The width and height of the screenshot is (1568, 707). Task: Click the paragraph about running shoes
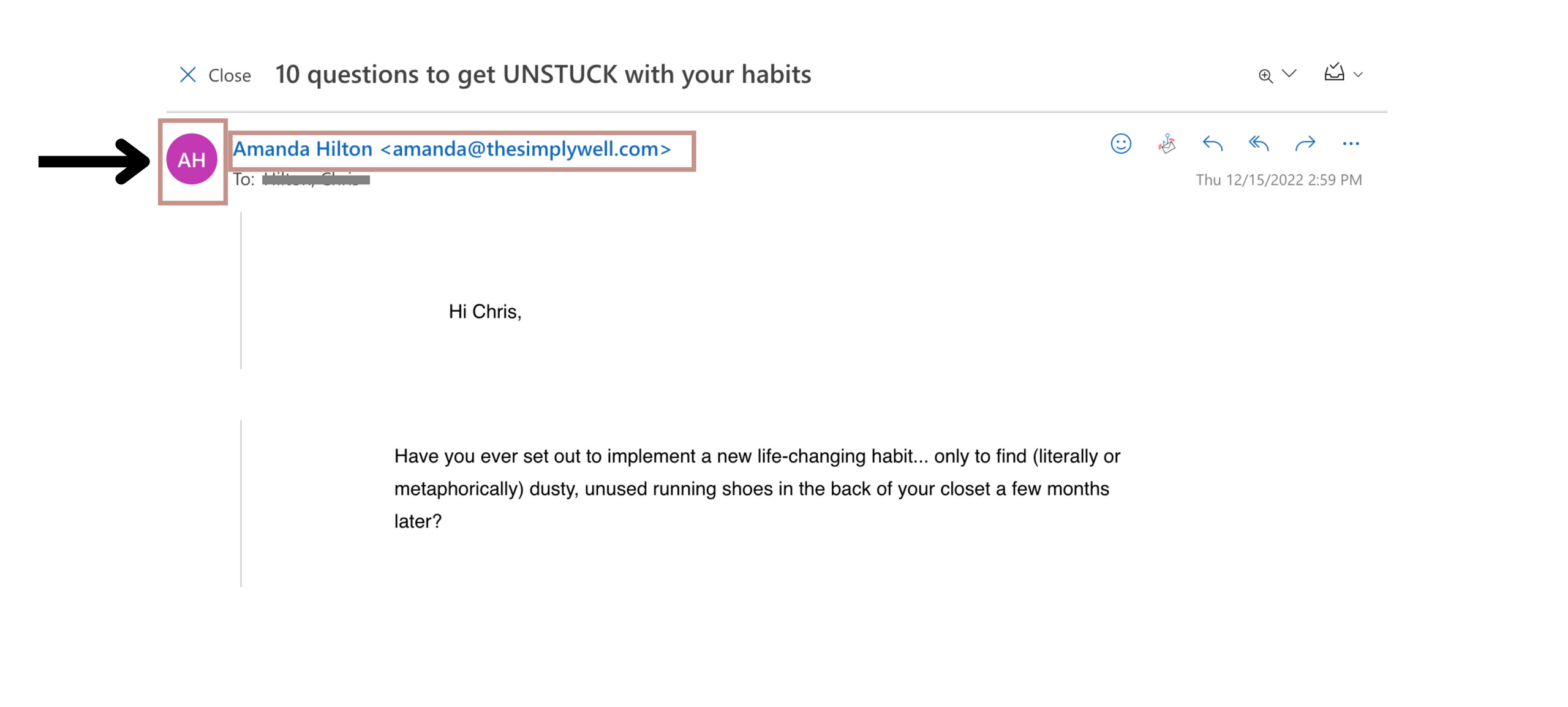click(756, 488)
